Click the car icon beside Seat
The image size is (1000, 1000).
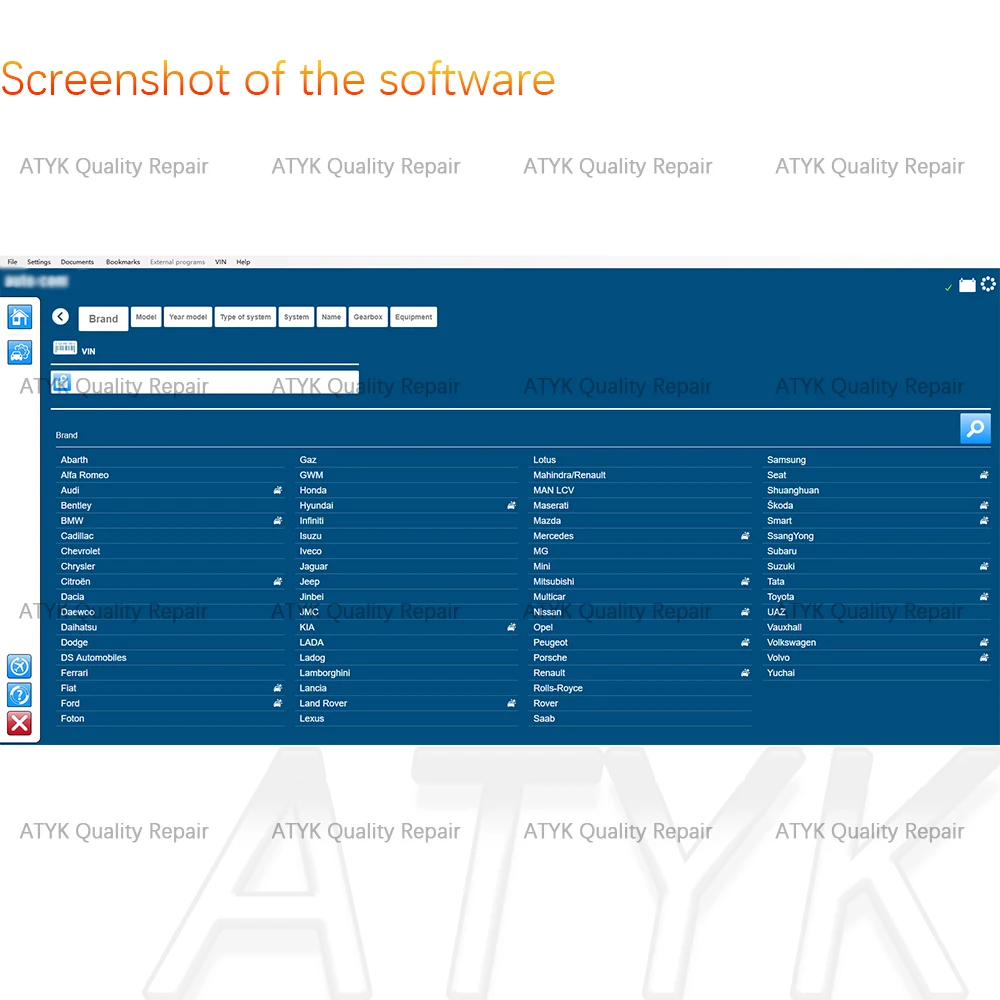pyautogui.click(x=984, y=475)
